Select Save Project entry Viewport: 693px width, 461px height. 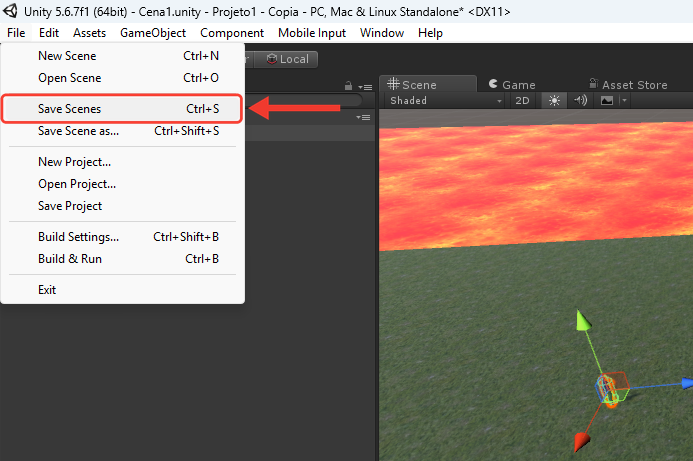tap(122, 206)
